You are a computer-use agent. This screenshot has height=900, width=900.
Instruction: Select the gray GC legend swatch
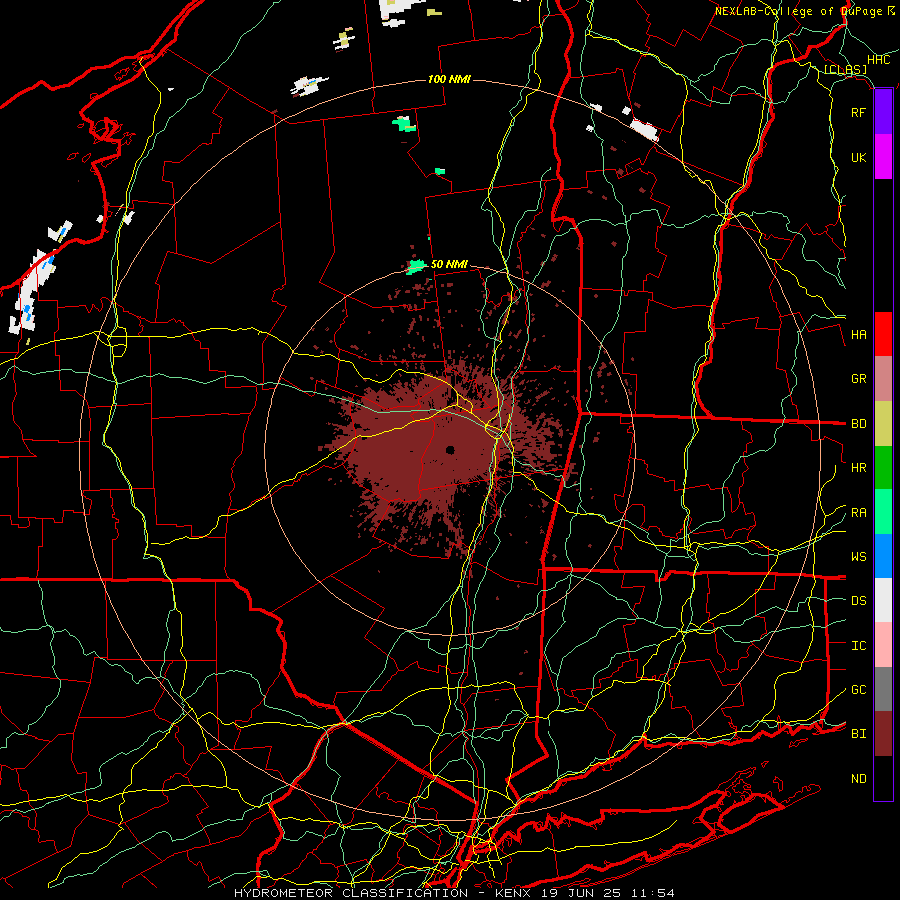(883, 689)
